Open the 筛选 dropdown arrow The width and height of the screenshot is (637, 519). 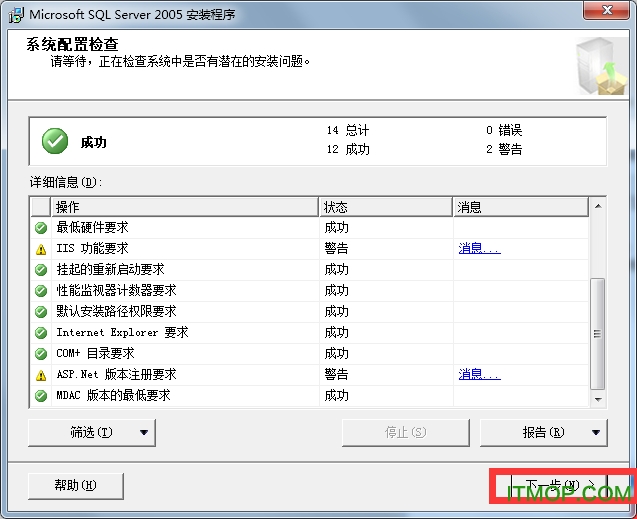click(145, 433)
